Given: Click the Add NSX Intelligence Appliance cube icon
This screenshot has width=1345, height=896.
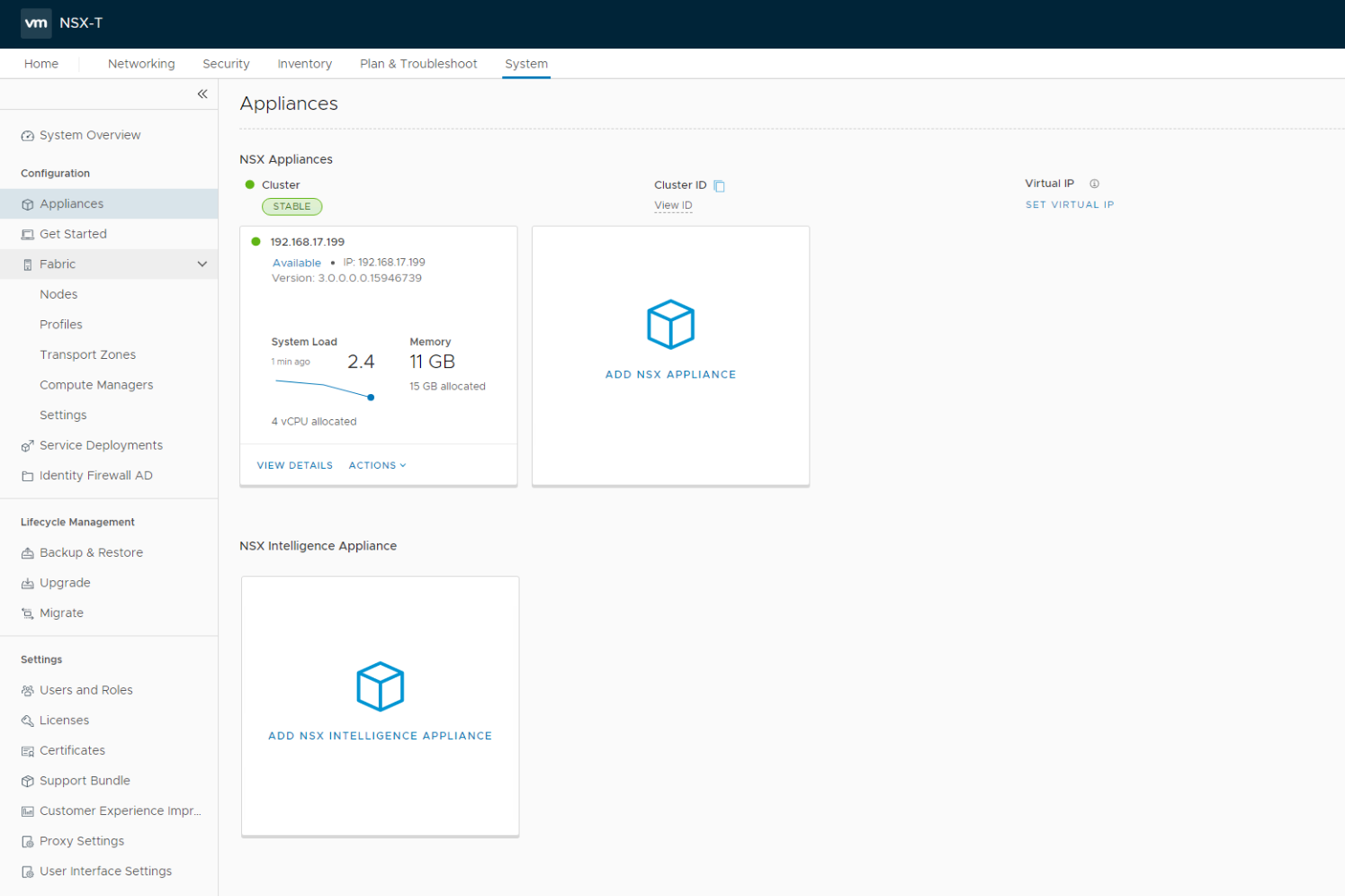Looking at the screenshot, I should [x=380, y=686].
